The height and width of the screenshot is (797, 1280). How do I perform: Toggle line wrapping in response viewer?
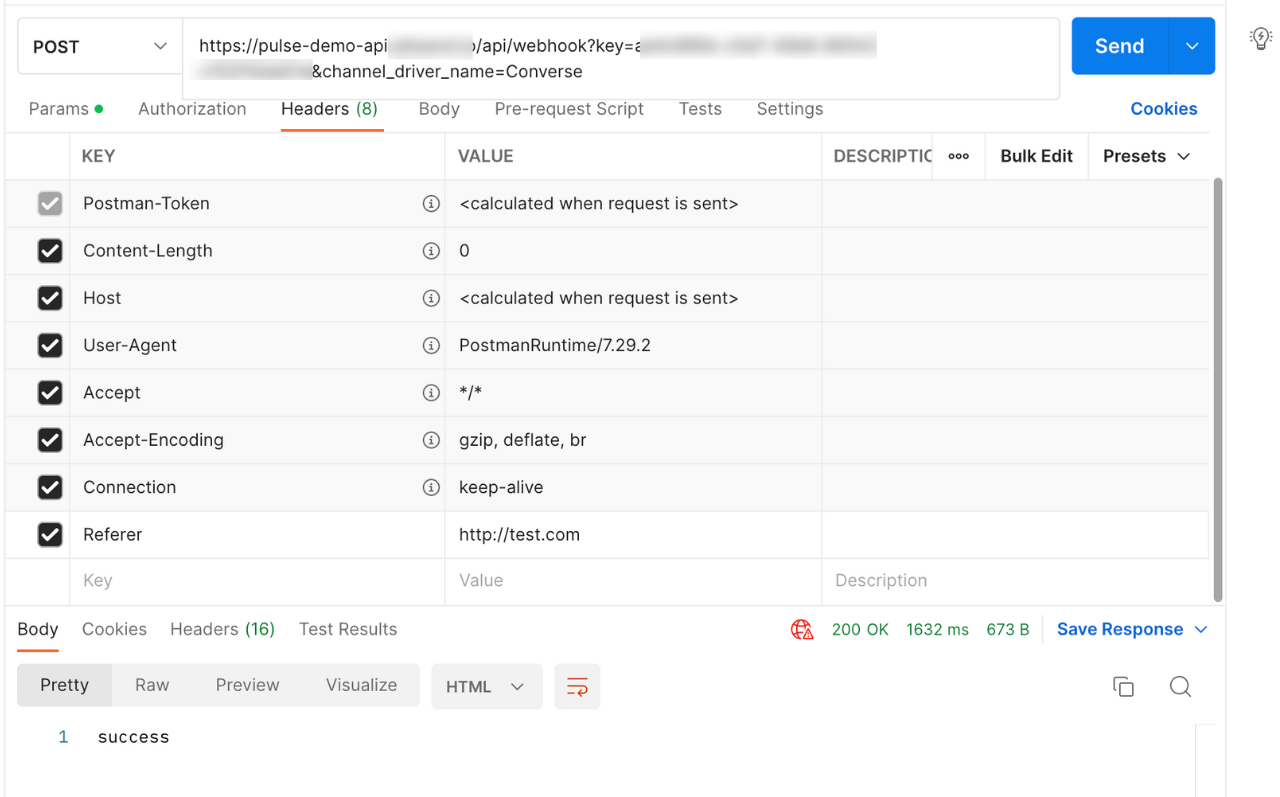pos(577,687)
